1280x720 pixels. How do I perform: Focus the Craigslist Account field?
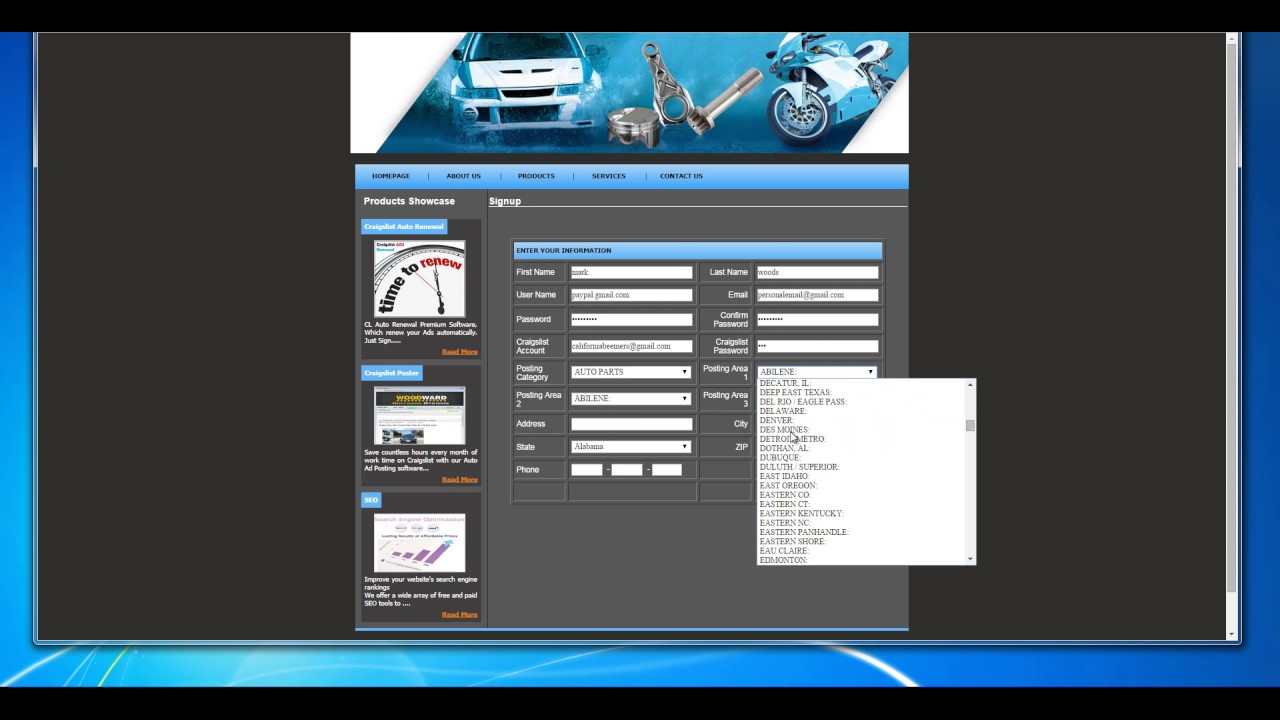[631, 346]
